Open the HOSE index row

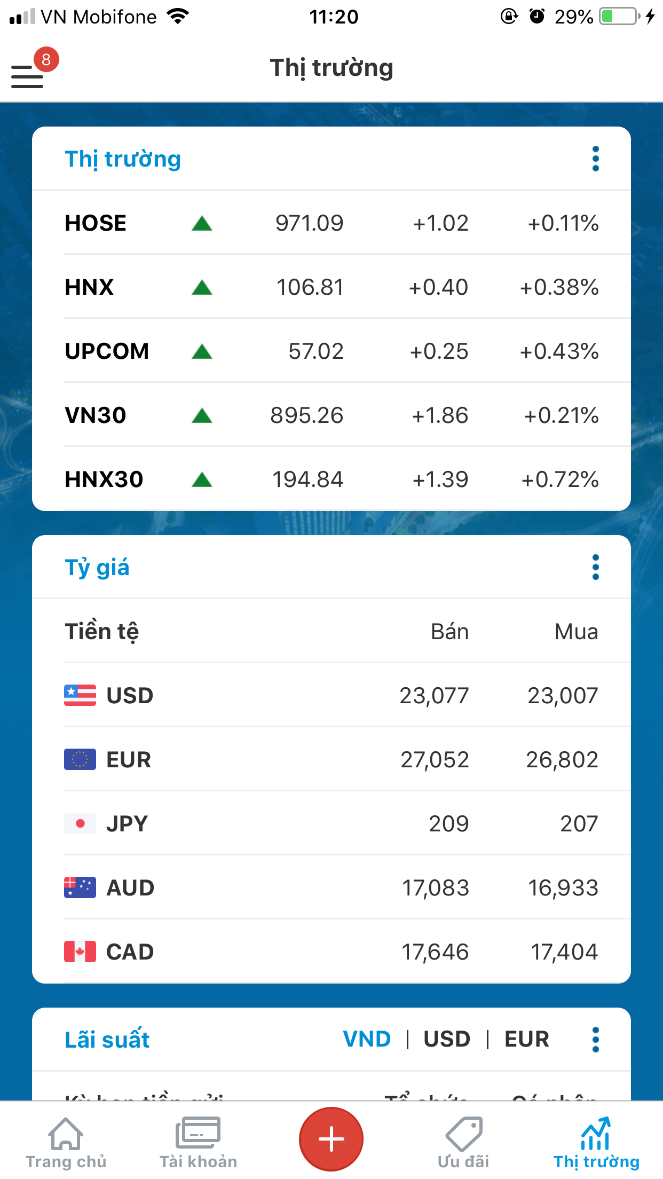point(331,223)
